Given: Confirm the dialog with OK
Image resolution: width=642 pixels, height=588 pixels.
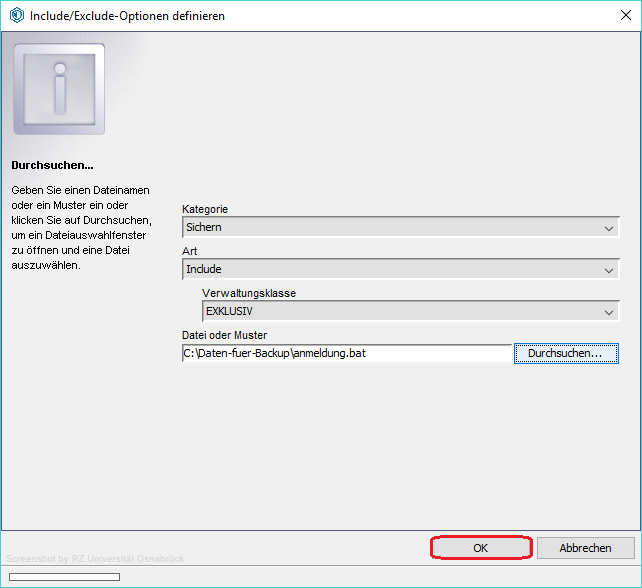Looking at the screenshot, I should click(480, 548).
